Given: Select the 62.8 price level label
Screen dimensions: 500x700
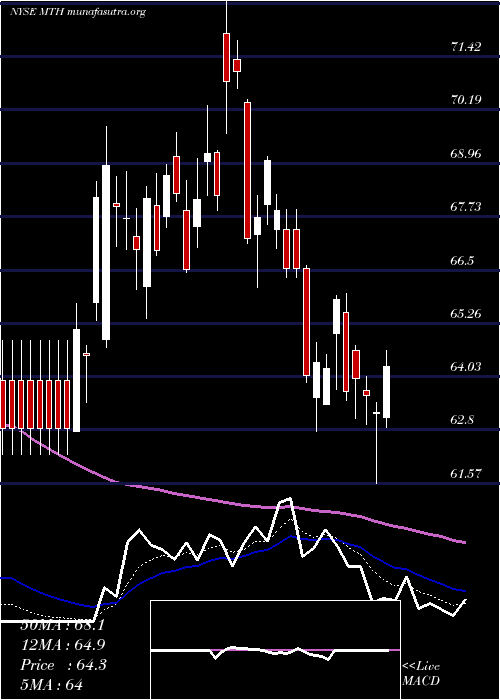Looking at the screenshot, I should (462, 420).
